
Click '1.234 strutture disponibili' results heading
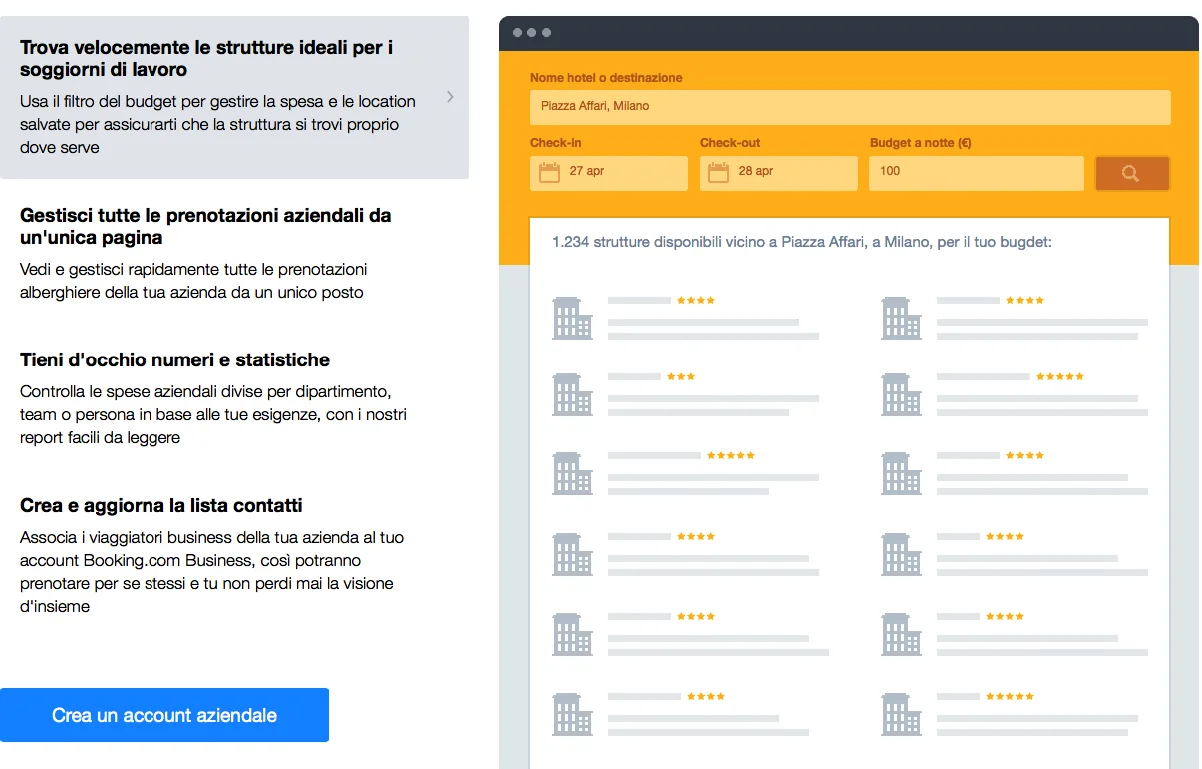pos(802,242)
